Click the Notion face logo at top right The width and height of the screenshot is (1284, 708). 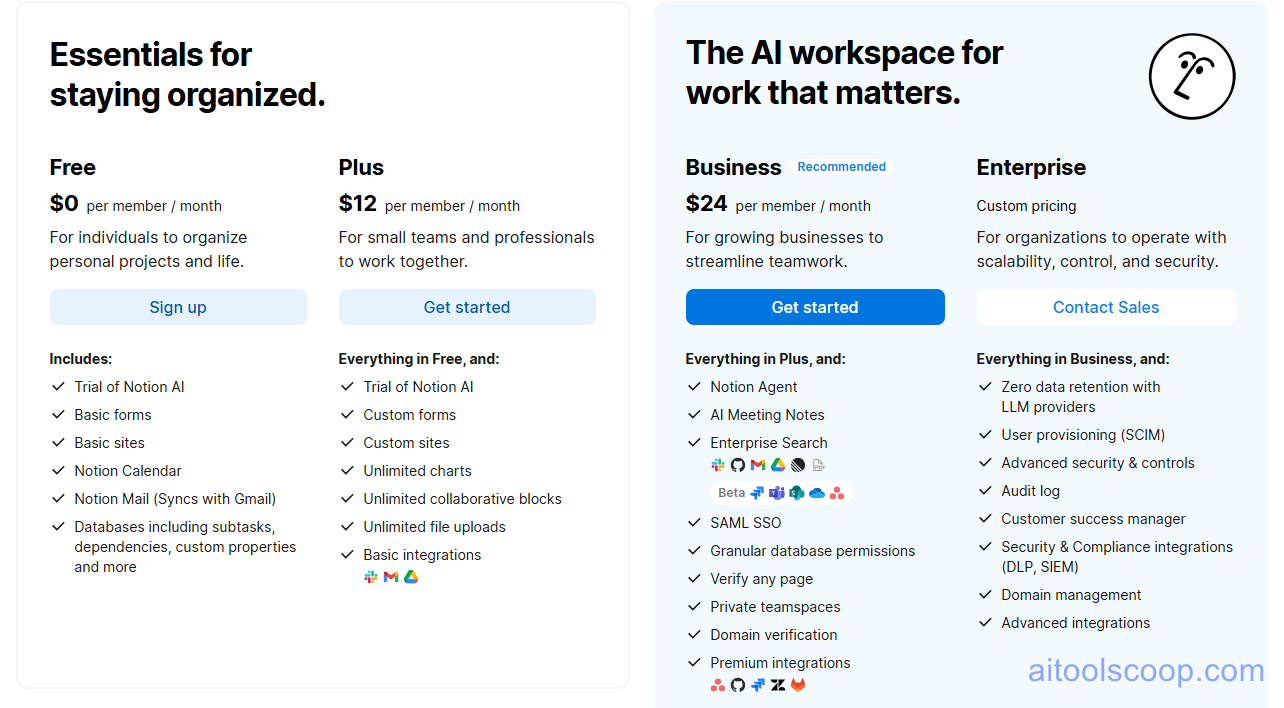pos(1192,76)
